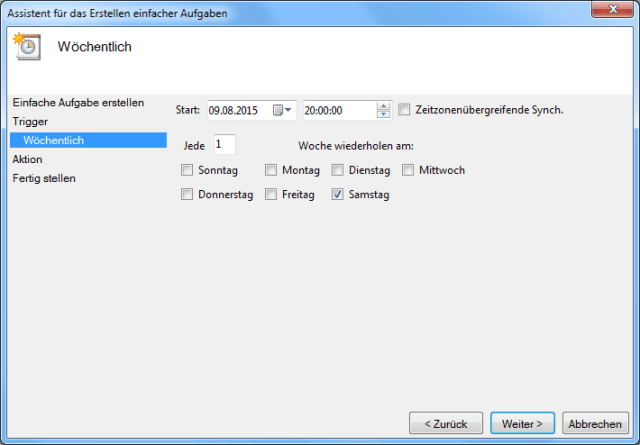Uncheck the Samstag checkbox
This screenshot has width=640, height=445.
(x=338, y=194)
